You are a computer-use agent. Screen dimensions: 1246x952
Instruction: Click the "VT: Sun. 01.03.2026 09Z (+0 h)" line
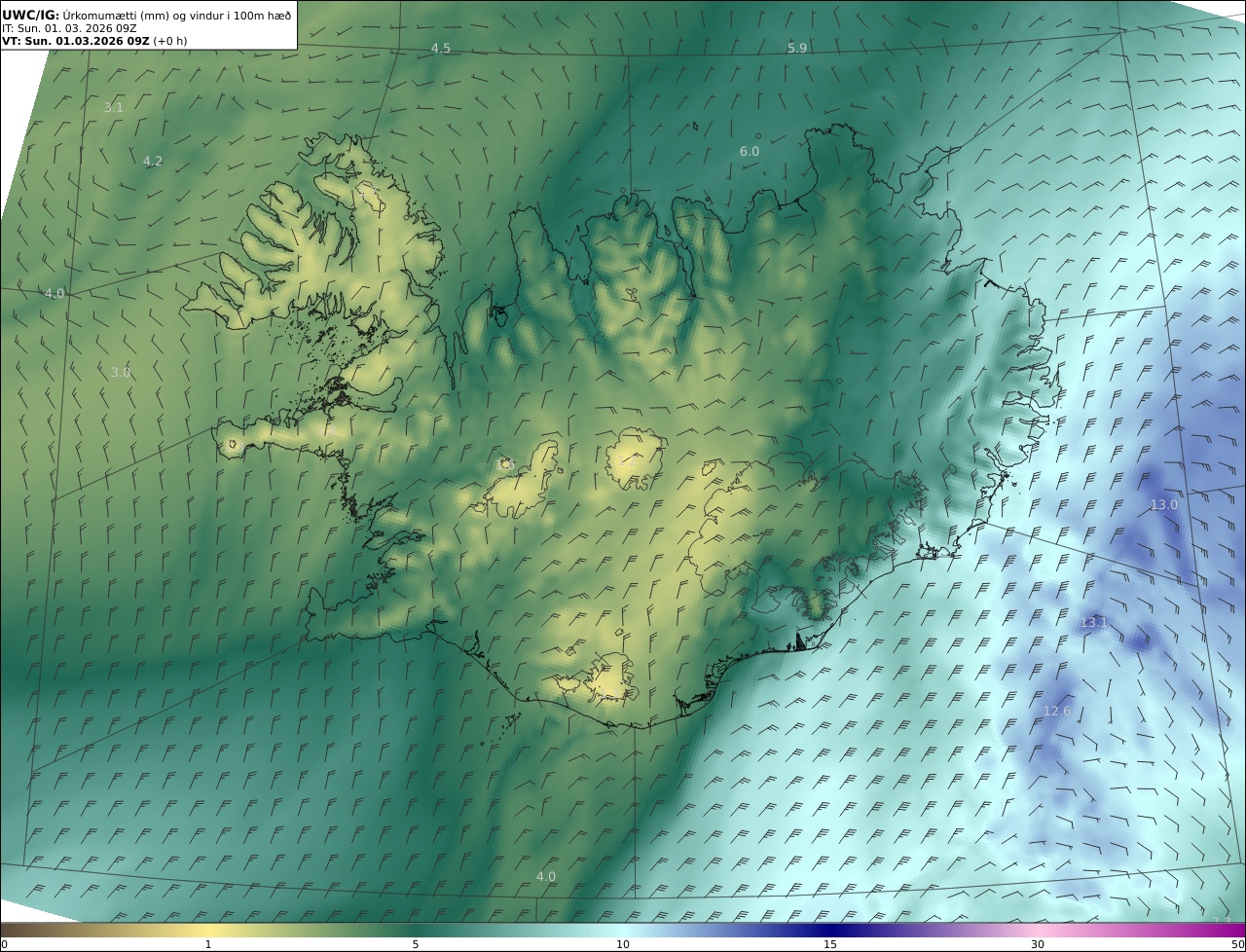click(94, 41)
